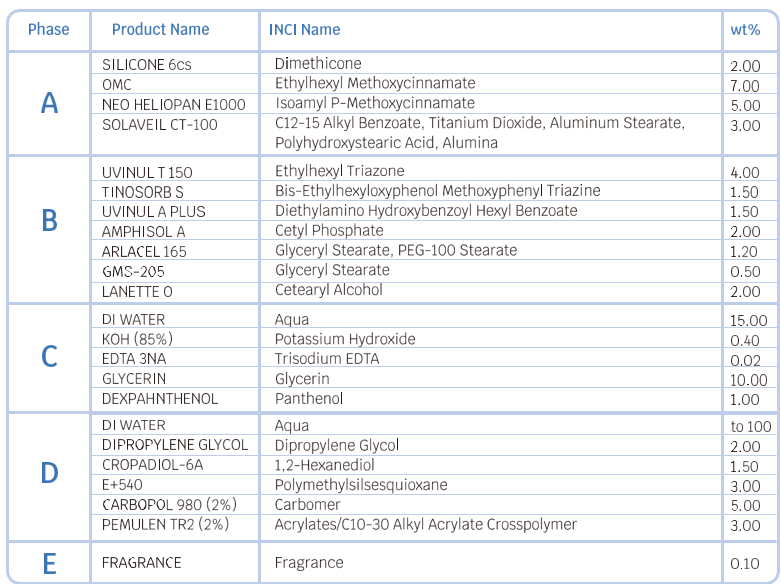This screenshot has width=781, height=584.
Task: Click wt% value 'to 100'
Action: point(751,426)
